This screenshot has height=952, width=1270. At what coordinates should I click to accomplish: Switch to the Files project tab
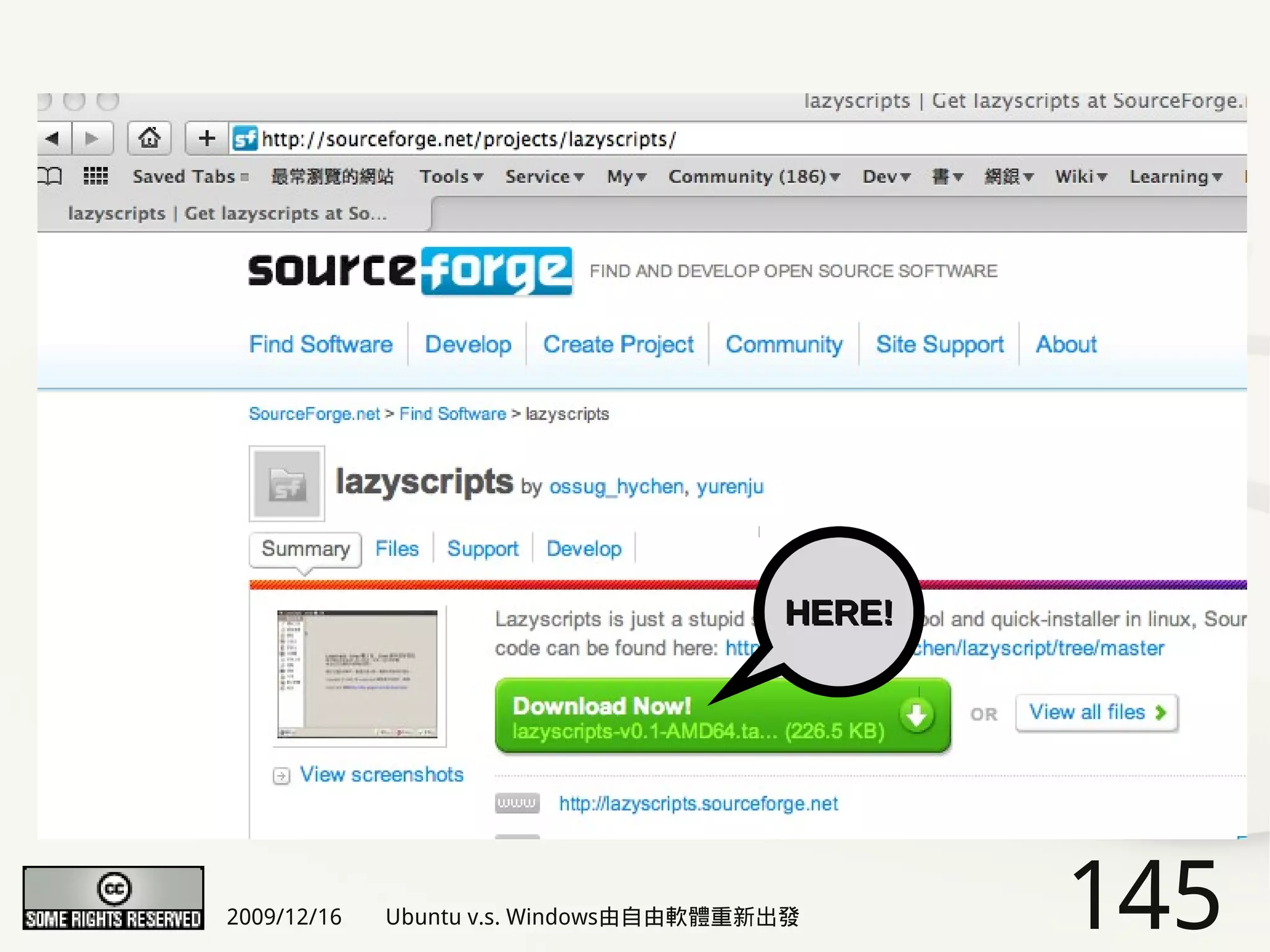click(x=397, y=549)
